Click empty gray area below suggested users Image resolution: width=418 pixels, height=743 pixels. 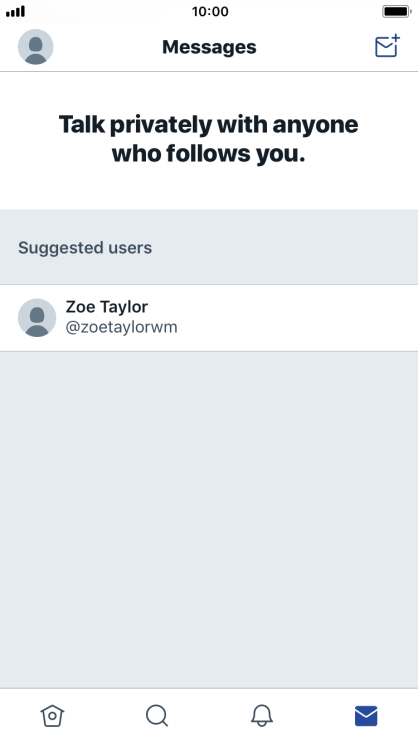pyautogui.click(x=209, y=520)
